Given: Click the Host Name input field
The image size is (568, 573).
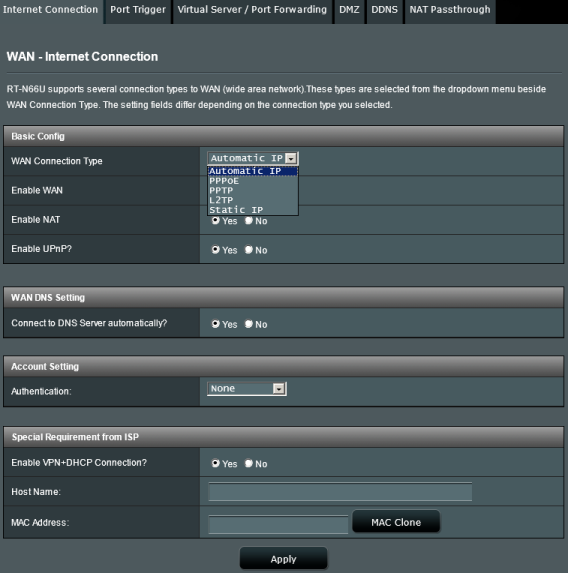Looking at the screenshot, I should [x=340, y=492].
